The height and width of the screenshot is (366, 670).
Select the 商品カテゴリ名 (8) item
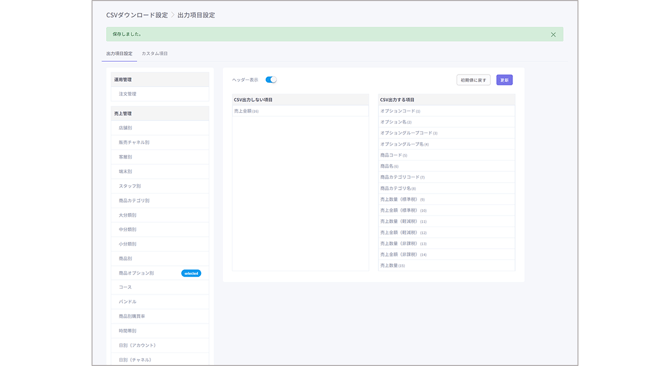[x=447, y=188]
